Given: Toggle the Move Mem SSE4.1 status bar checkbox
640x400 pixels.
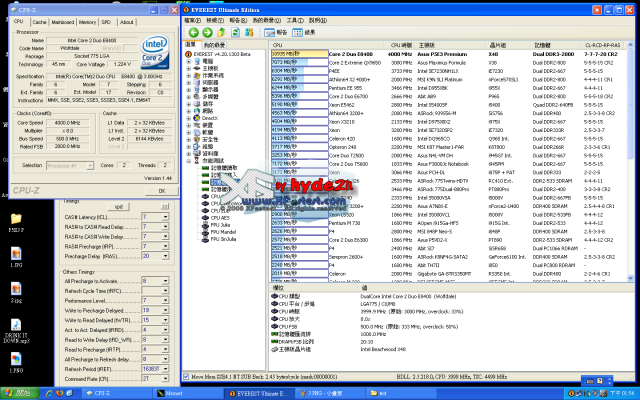Looking at the screenshot, I should click(186, 376).
